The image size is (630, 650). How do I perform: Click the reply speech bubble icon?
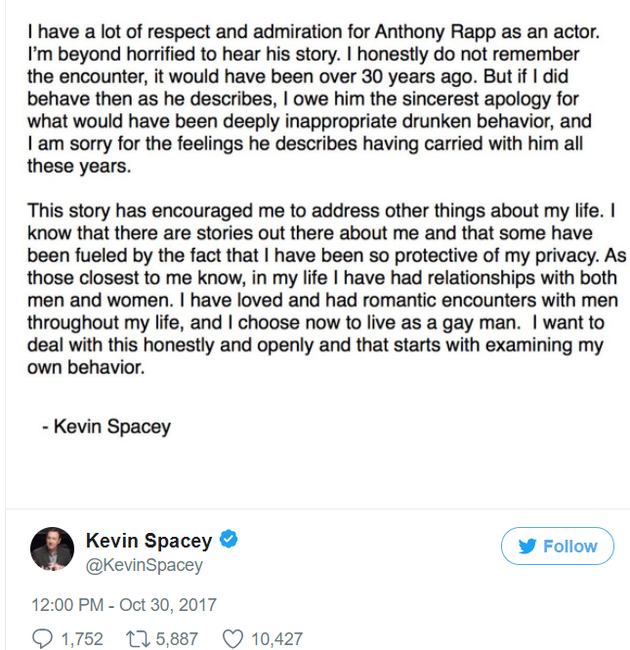(x=42, y=638)
